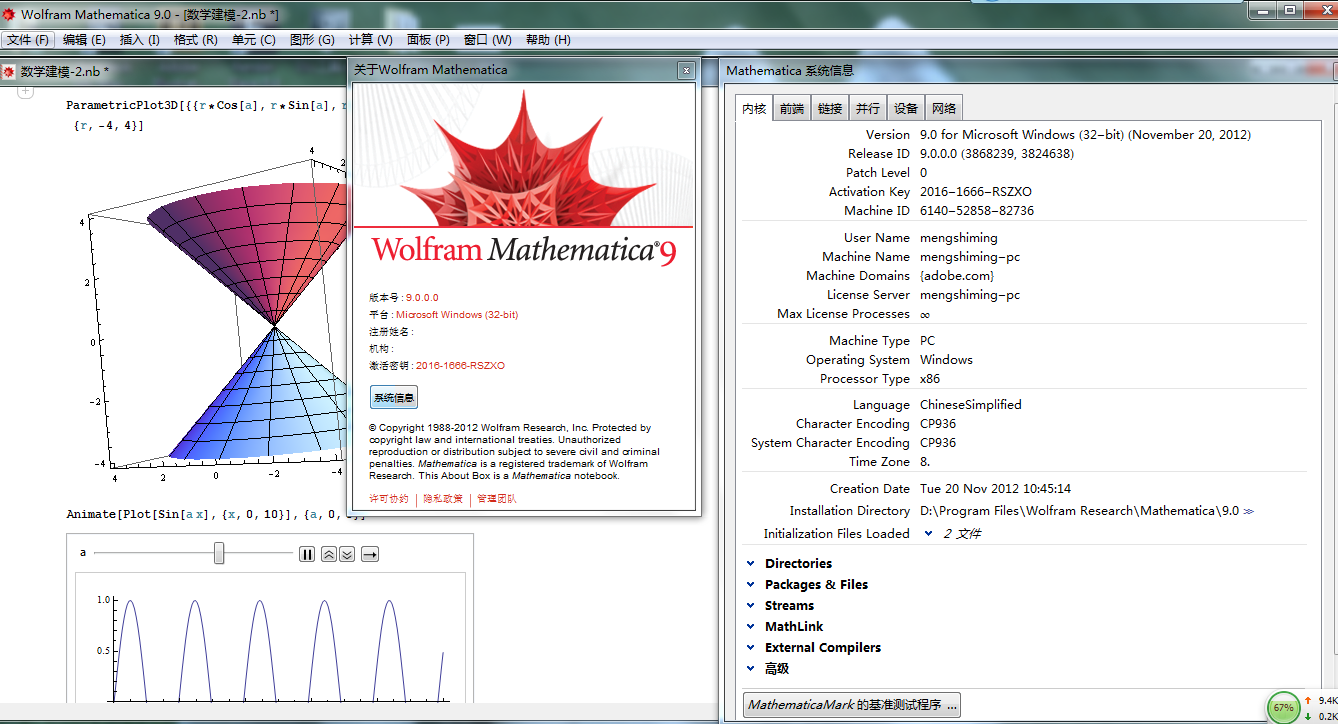1338x724 pixels.
Task: Click the Processor Type value x86
Action: coord(930,379)
